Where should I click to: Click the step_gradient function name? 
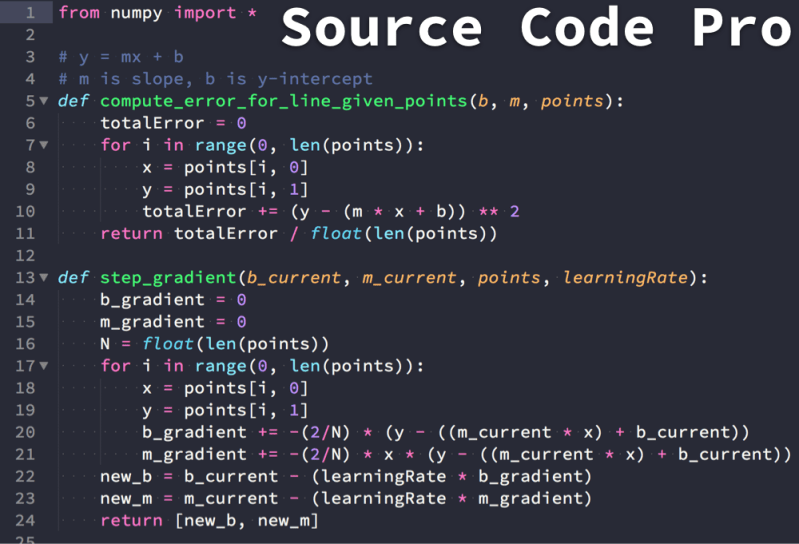pos(168,278)
